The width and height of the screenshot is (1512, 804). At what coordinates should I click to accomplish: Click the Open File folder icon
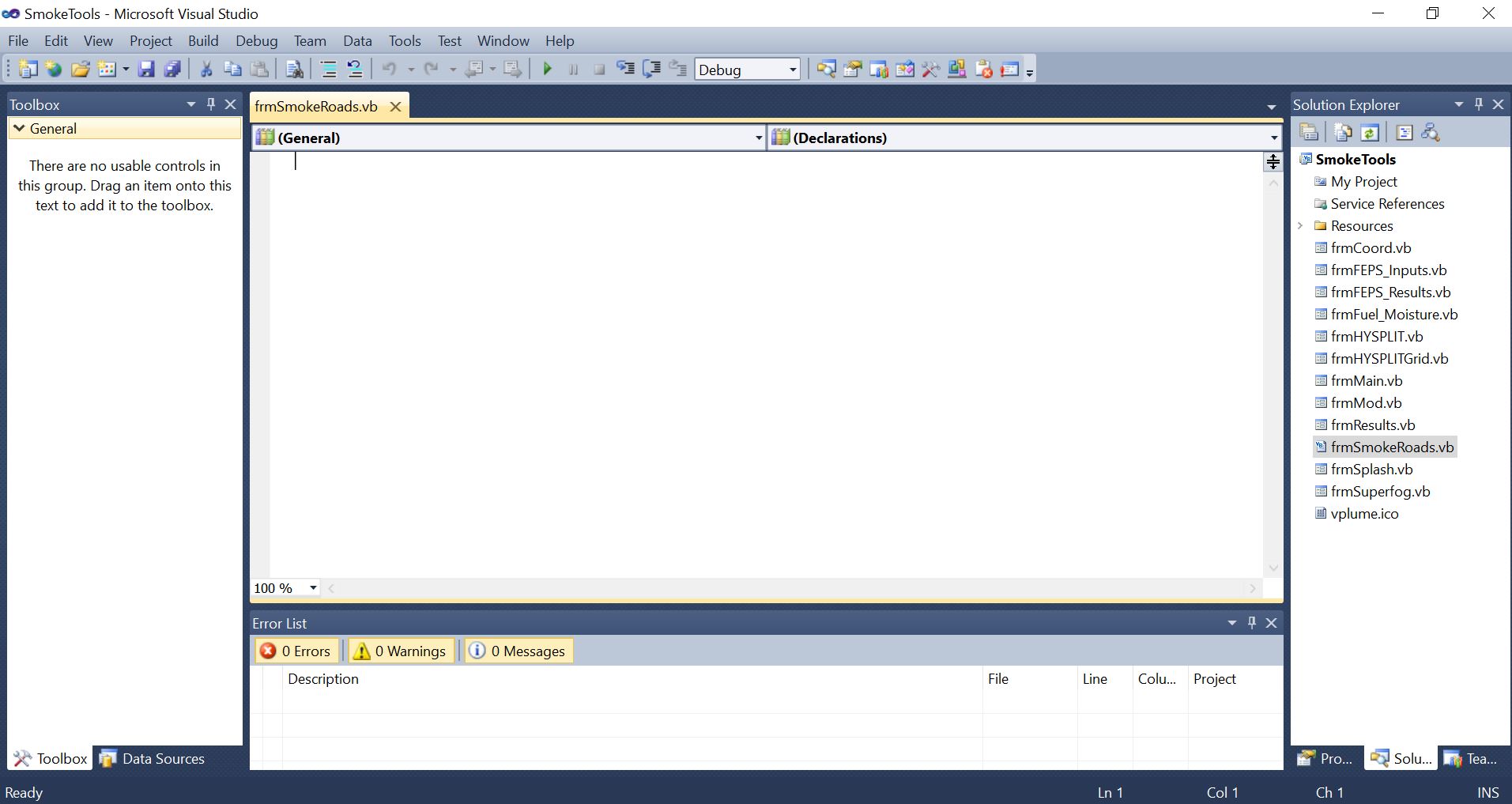tap(80, 70)
